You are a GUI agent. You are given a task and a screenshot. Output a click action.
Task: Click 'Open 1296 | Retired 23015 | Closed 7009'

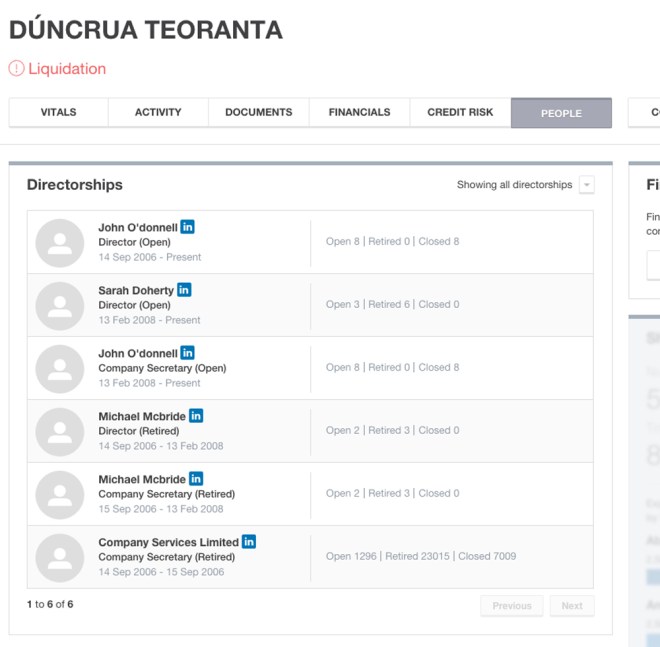421,556
